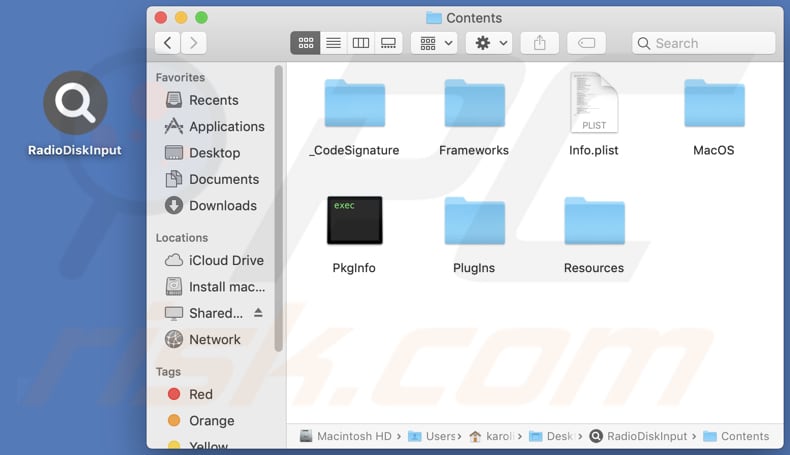Click the Contents folder icon in title bar
The height and width of the screenshot is (455, 790).
433,18
